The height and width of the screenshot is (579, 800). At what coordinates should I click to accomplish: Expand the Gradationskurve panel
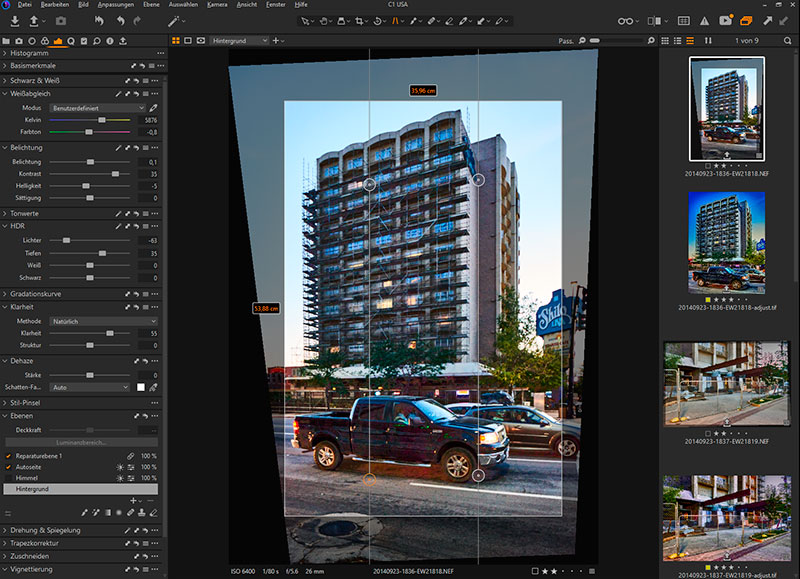[x=5, y=294]
